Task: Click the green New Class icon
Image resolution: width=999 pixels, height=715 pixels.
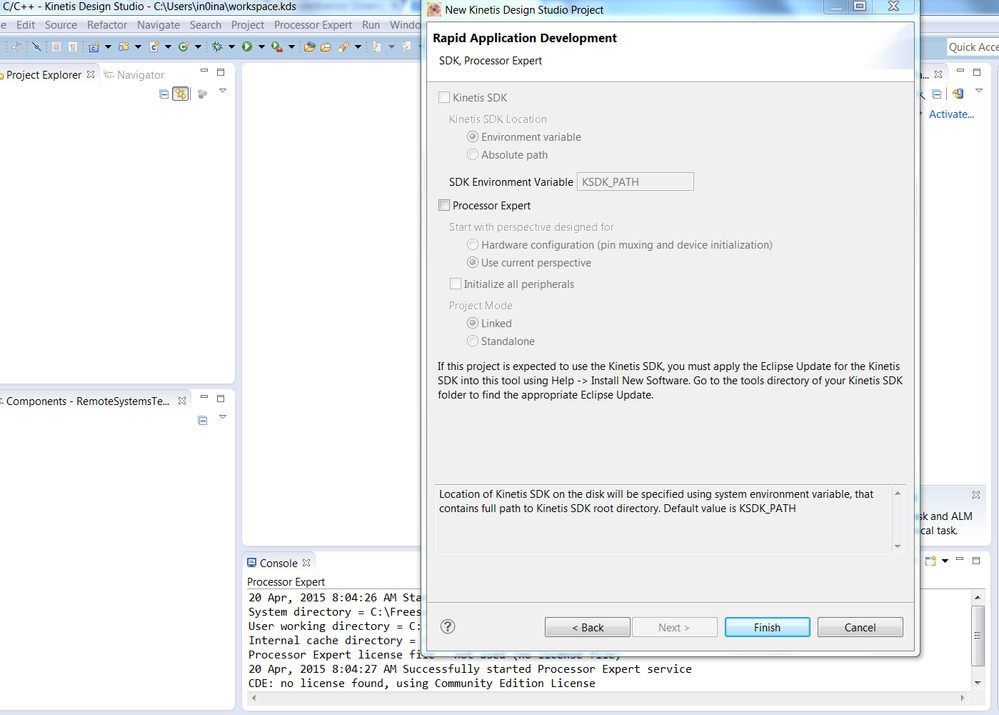Action: [x=183, y=47]
